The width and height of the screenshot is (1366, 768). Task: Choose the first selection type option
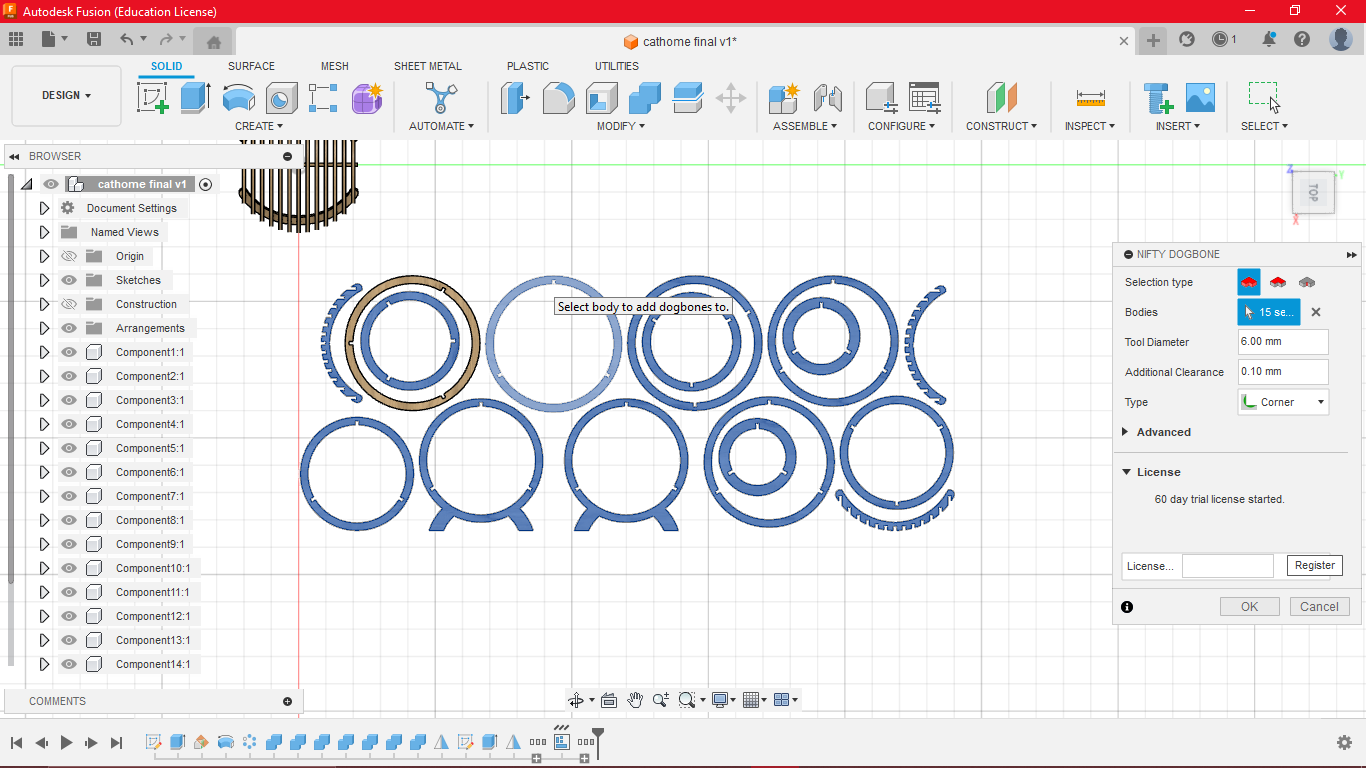click(x=1249, y=282)
